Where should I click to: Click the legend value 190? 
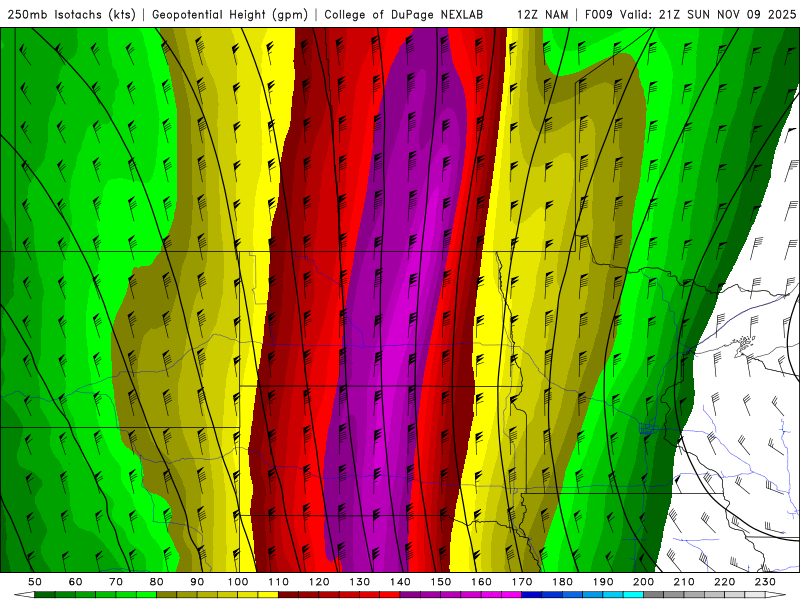click(x=603, y=582)
